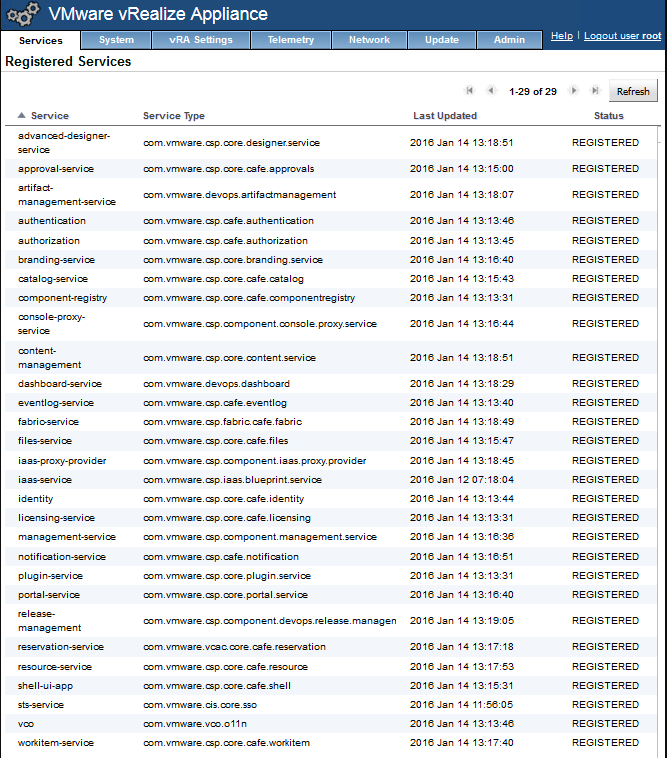This screenshot has height=758, width=667.
Task: Select the sts-service row
Action: (x=331, y=705)
